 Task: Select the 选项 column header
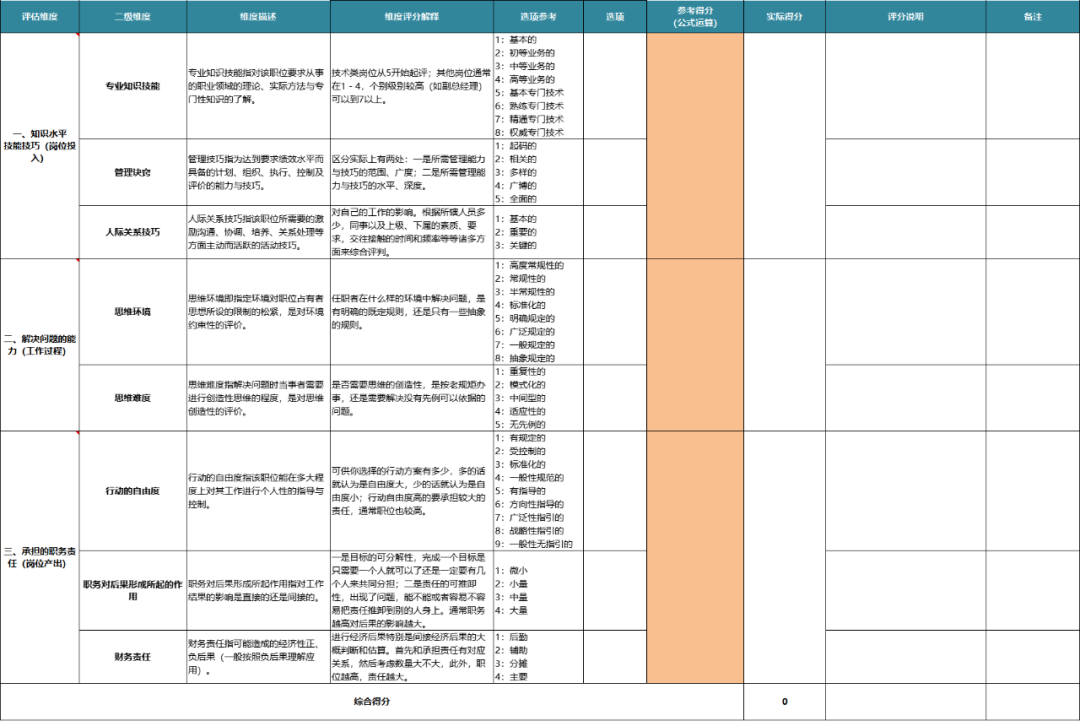click(615, 17)
